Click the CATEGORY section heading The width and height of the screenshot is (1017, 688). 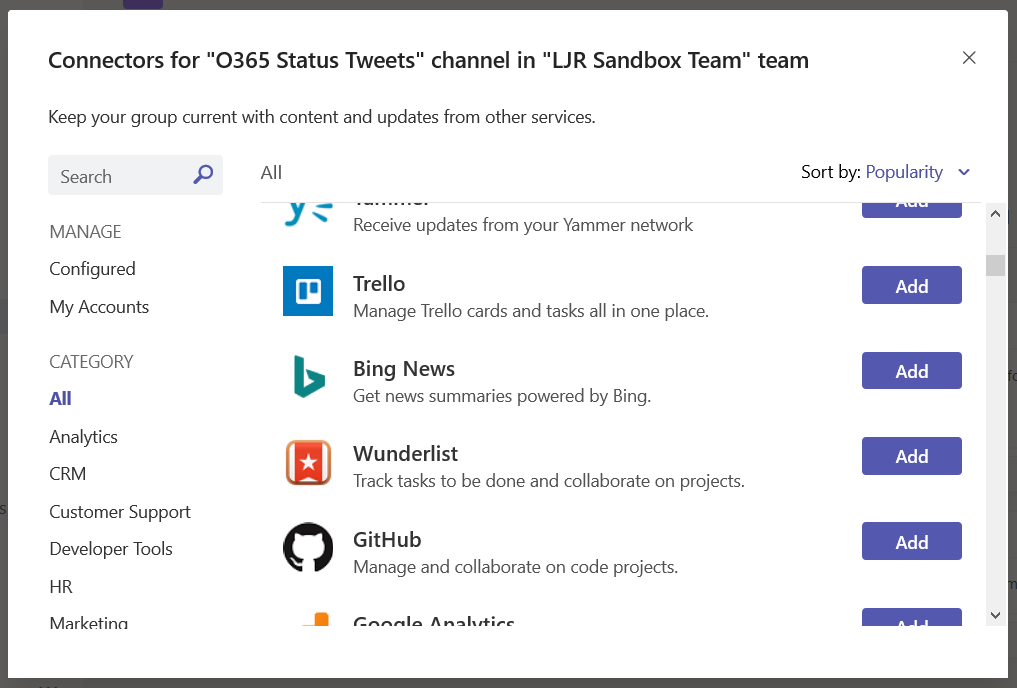click(91, 362)
